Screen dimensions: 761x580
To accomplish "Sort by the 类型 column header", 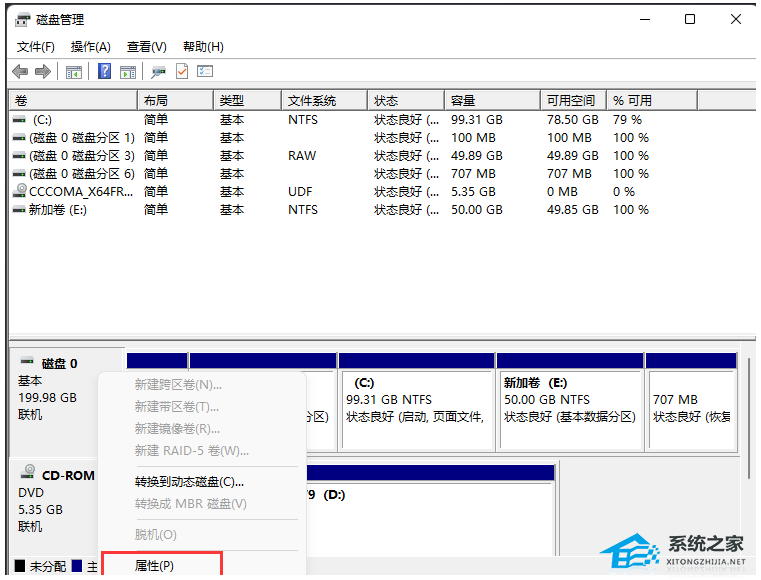I will pos(248,100).
